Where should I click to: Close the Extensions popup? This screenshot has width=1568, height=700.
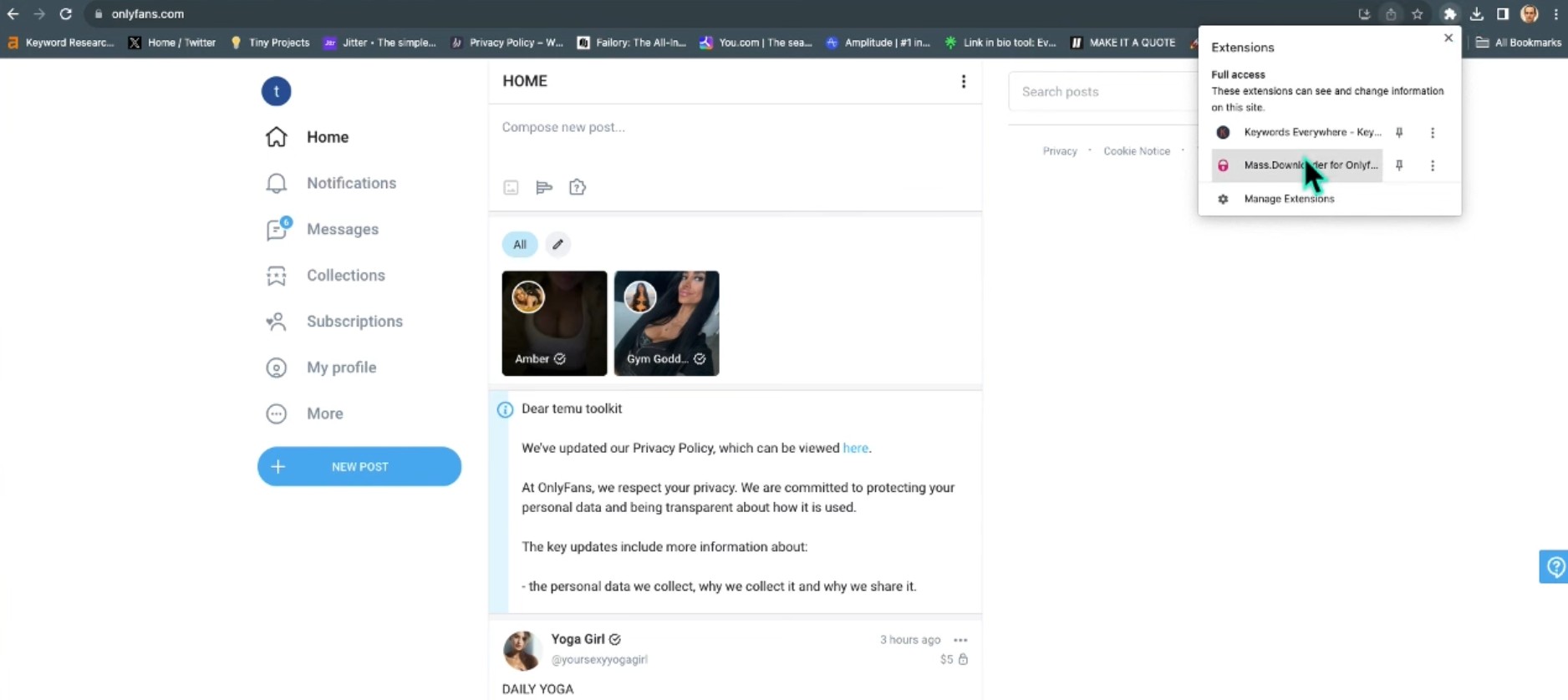pos(1448,38)
